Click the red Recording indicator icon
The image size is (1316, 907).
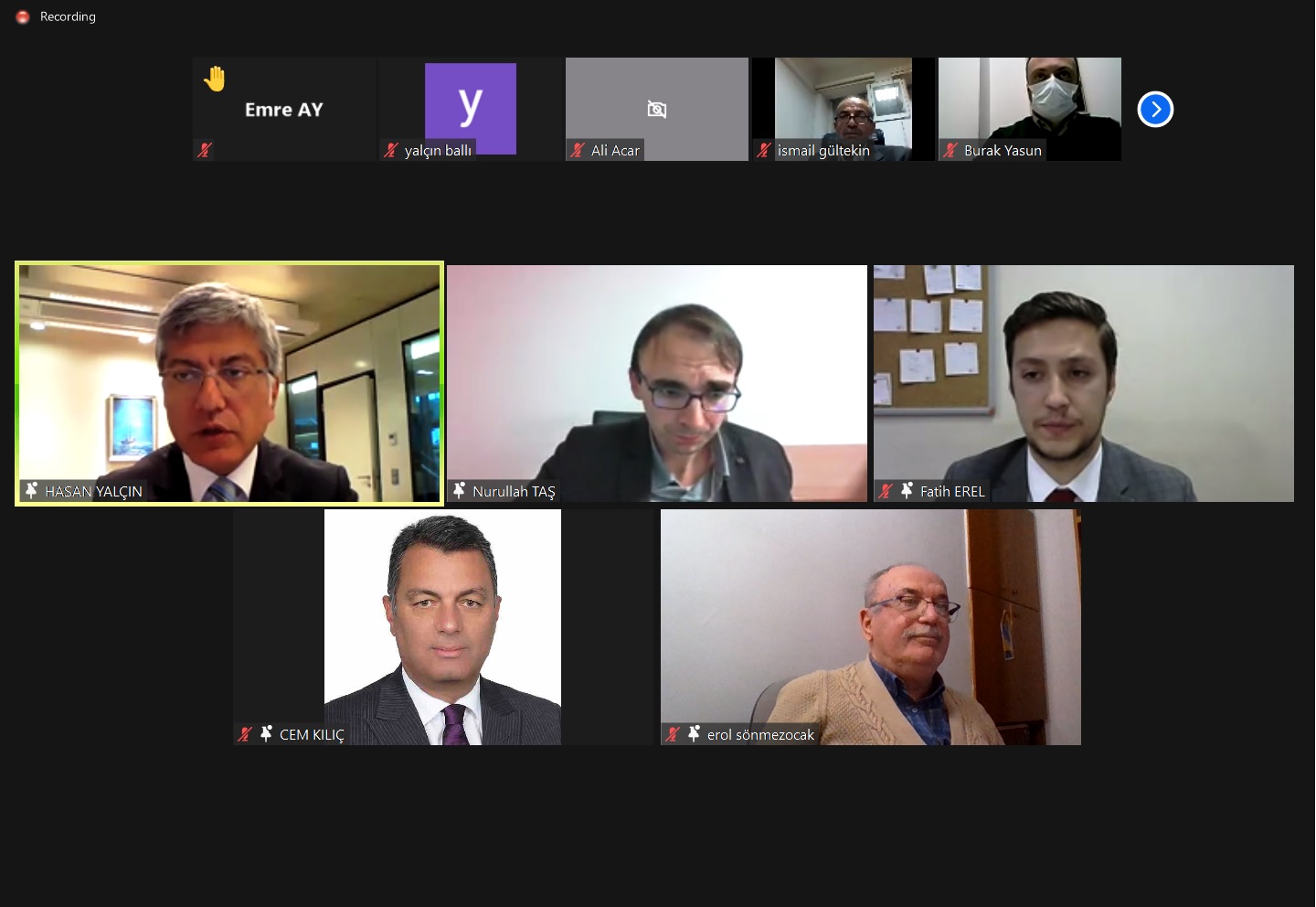point(23,17)
